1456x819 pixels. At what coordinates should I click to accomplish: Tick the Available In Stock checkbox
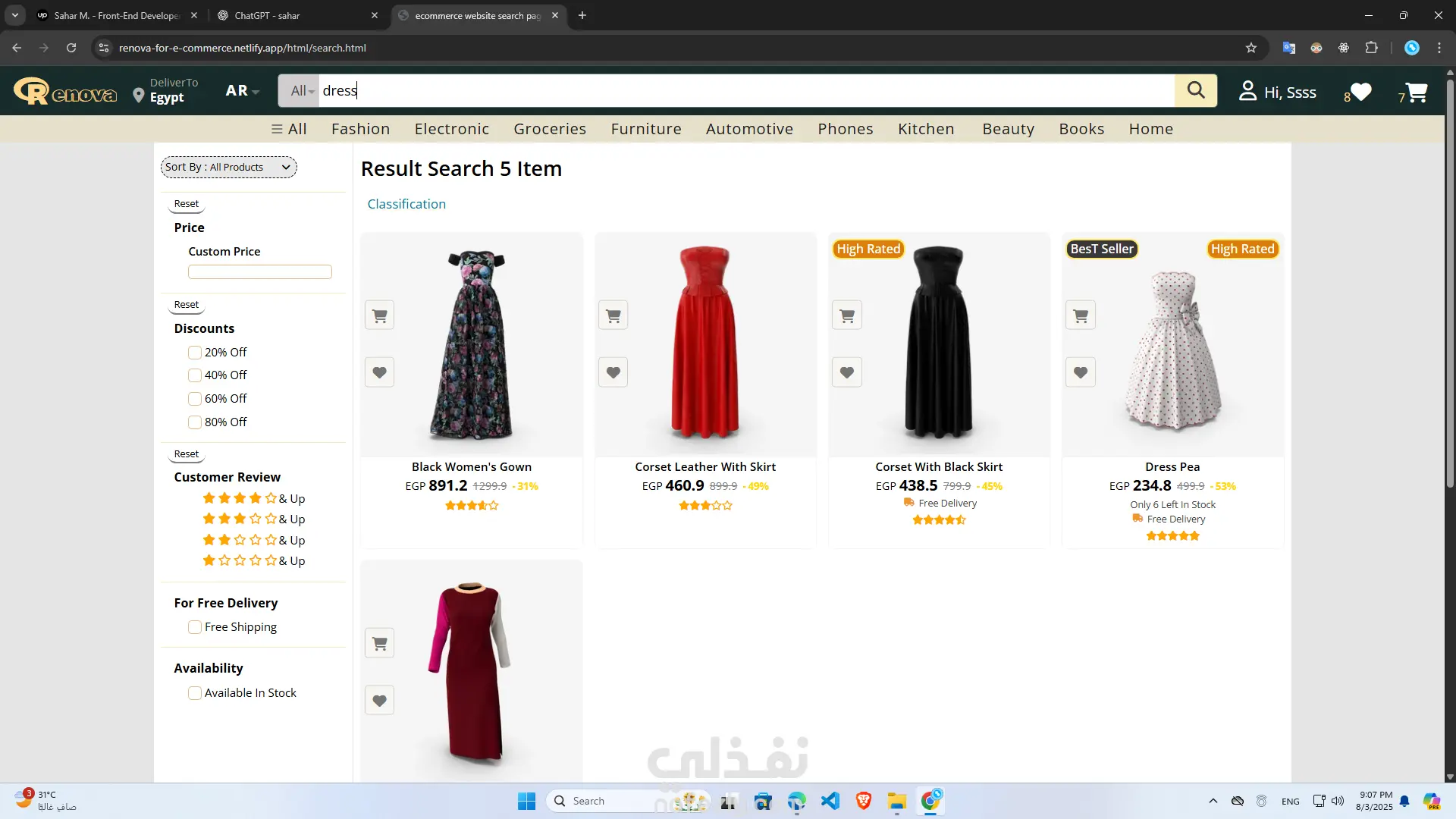tap(195, 693)
